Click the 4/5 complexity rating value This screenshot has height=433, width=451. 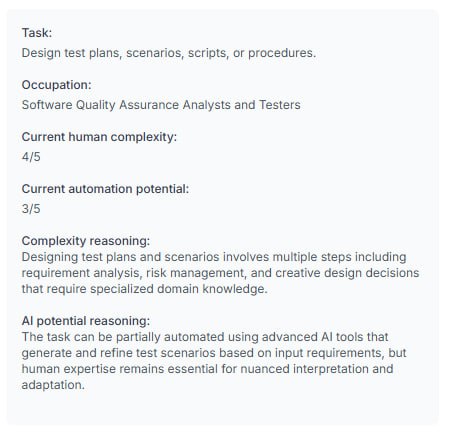[x=31, y=156]
